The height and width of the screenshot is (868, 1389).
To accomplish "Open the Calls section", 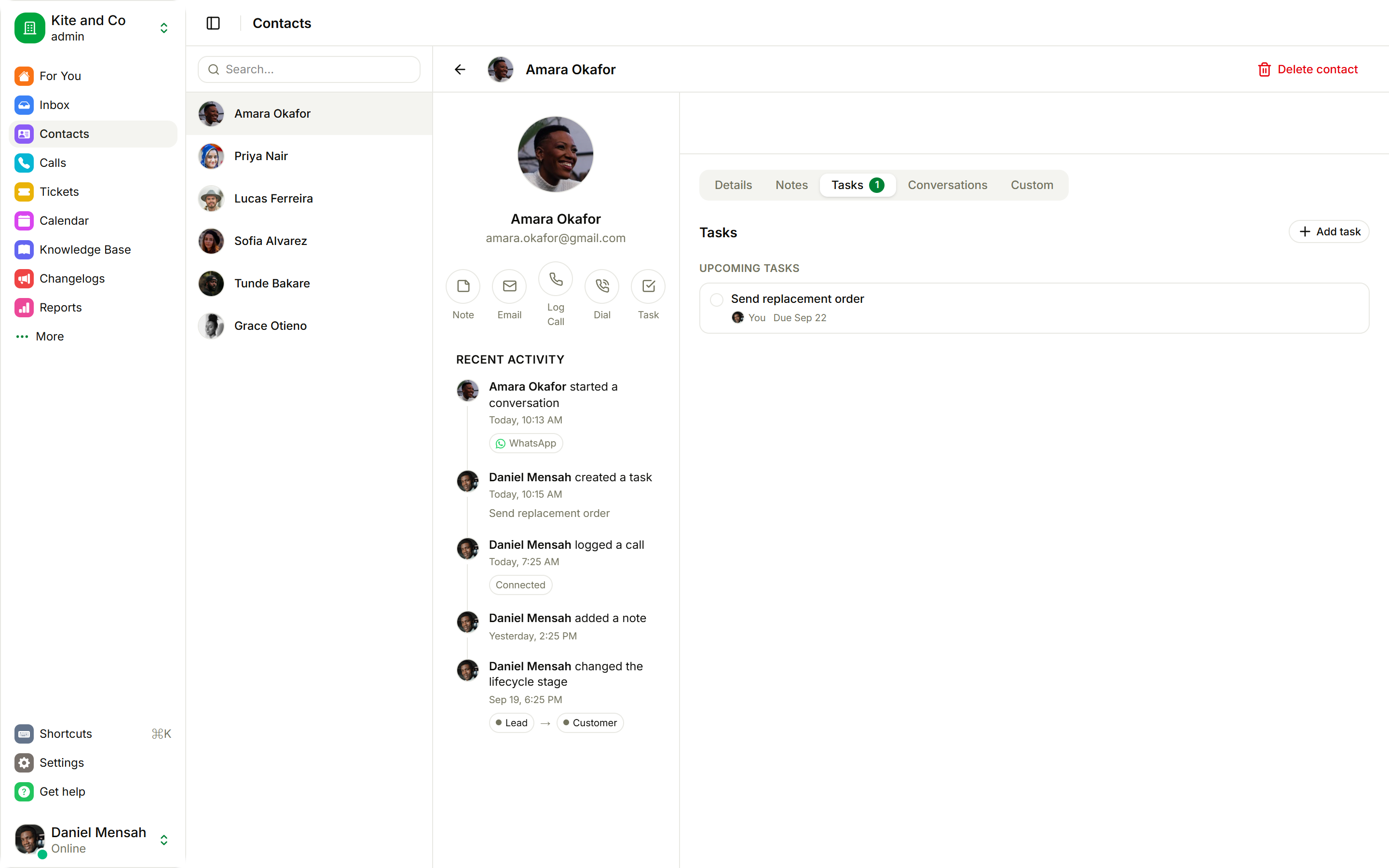I will coord(93,163).
